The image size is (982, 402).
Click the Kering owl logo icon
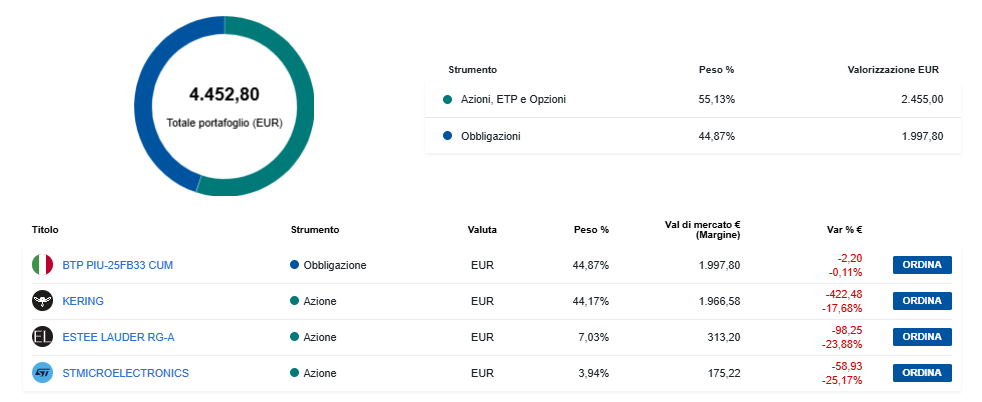click(x=42, y=301)
